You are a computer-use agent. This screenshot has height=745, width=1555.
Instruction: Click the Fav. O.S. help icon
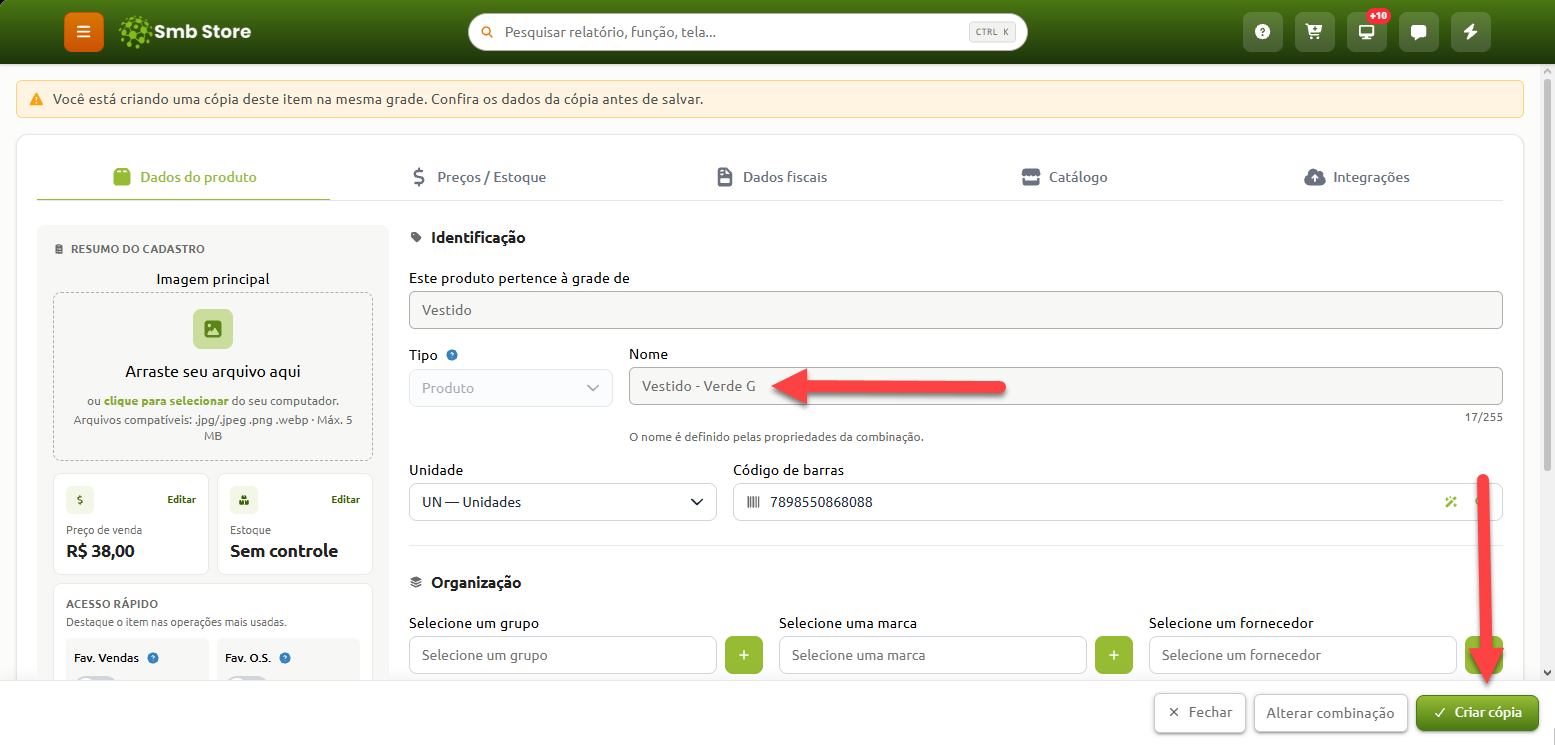click(285, 658)
